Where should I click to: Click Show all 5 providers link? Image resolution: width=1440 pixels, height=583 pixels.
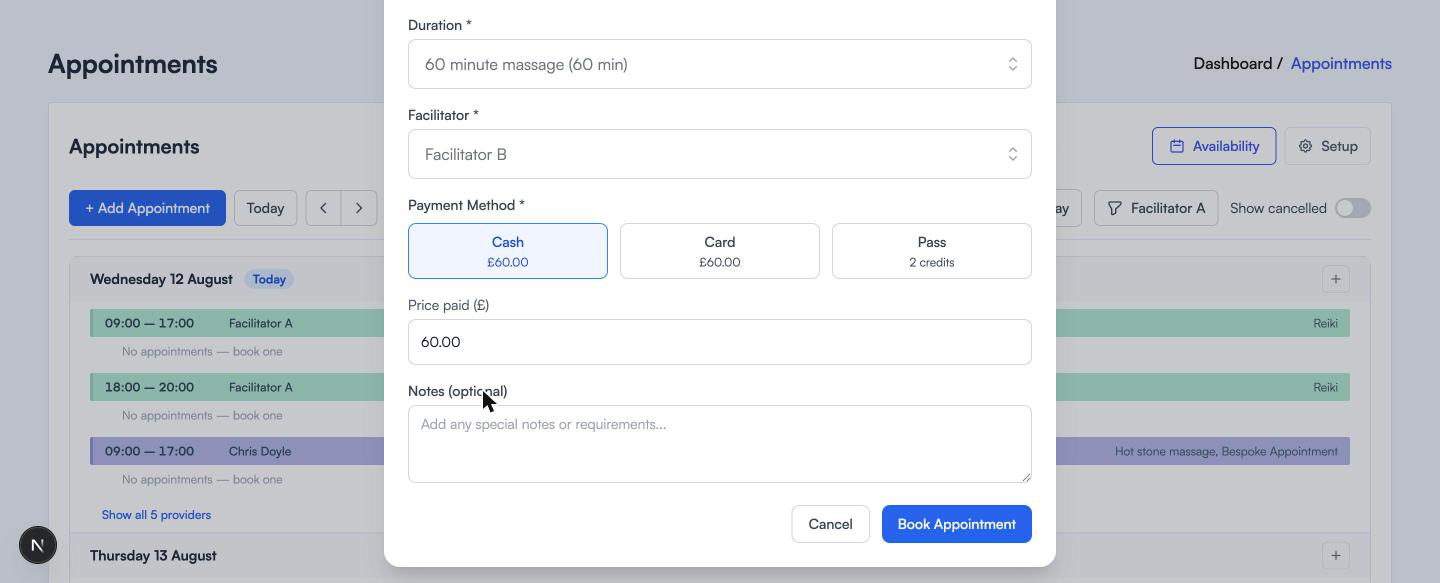[x=156, y=515]
